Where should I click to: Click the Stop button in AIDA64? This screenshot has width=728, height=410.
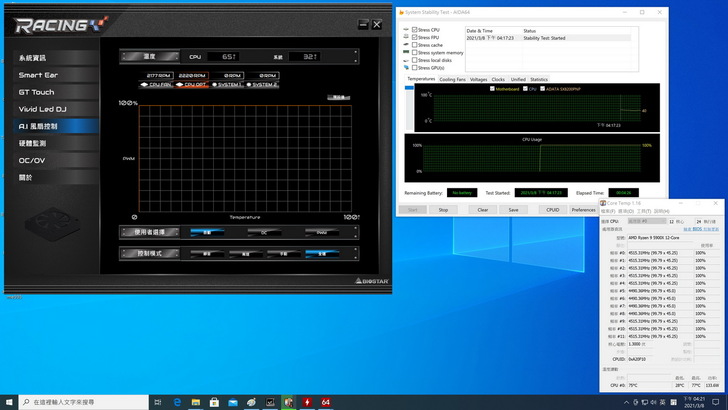click(x=443, y=210)
